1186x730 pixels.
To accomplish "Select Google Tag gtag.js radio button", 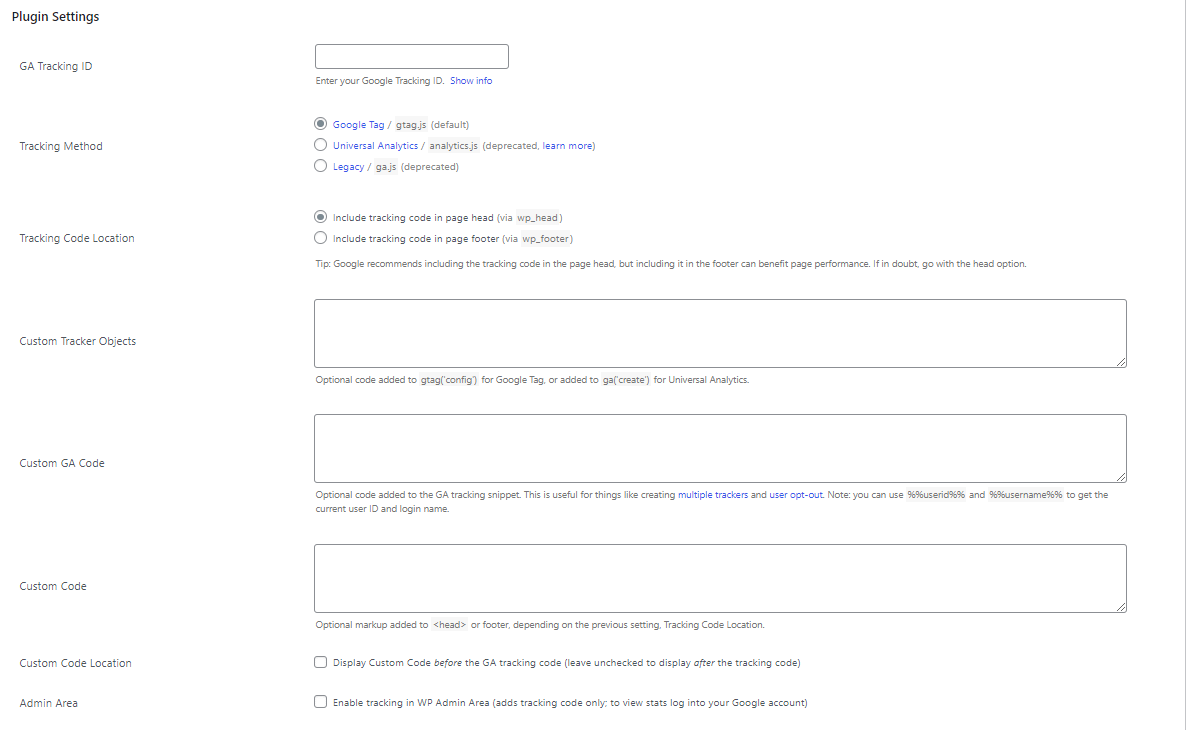I will [x=321, y=123].
